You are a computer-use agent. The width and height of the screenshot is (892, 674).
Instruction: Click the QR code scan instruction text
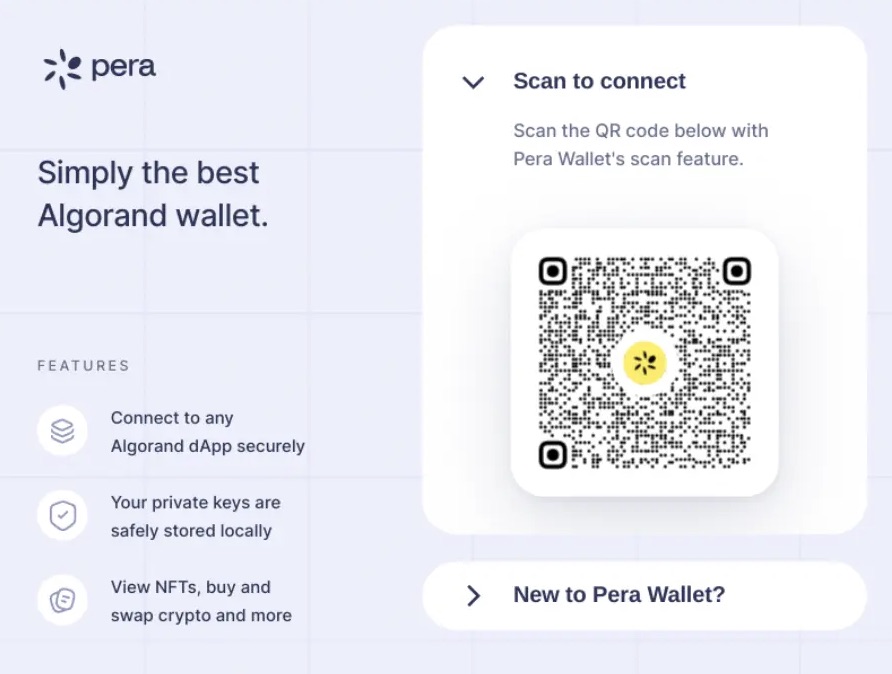(640, 145)
